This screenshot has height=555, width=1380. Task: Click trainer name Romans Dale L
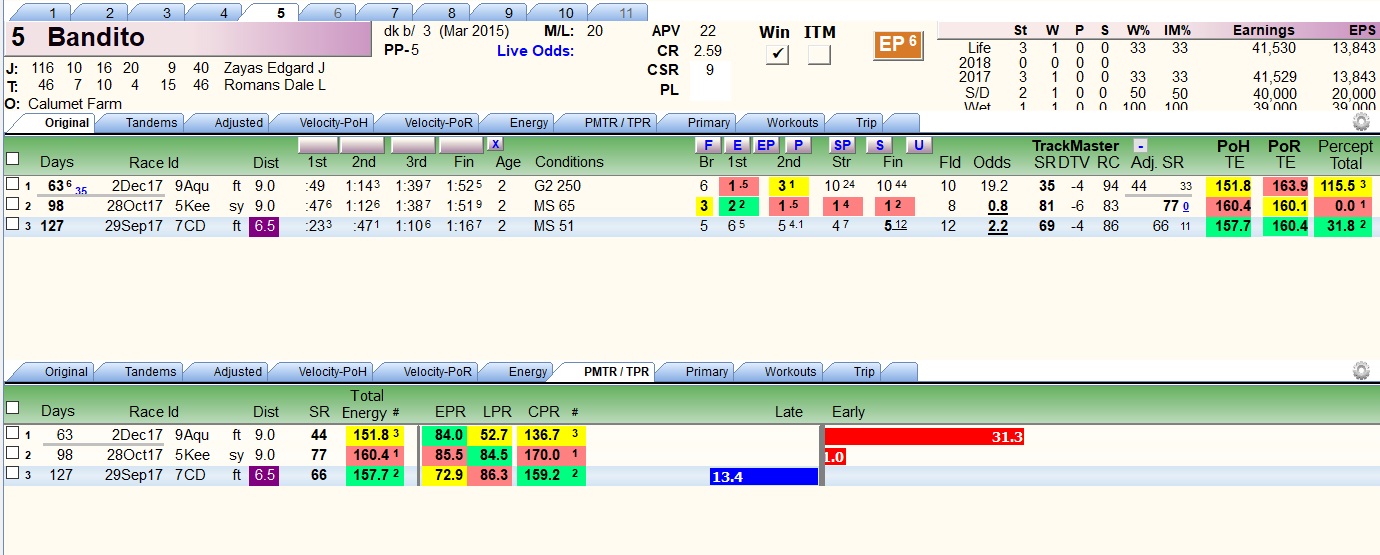tap(274, 86)
